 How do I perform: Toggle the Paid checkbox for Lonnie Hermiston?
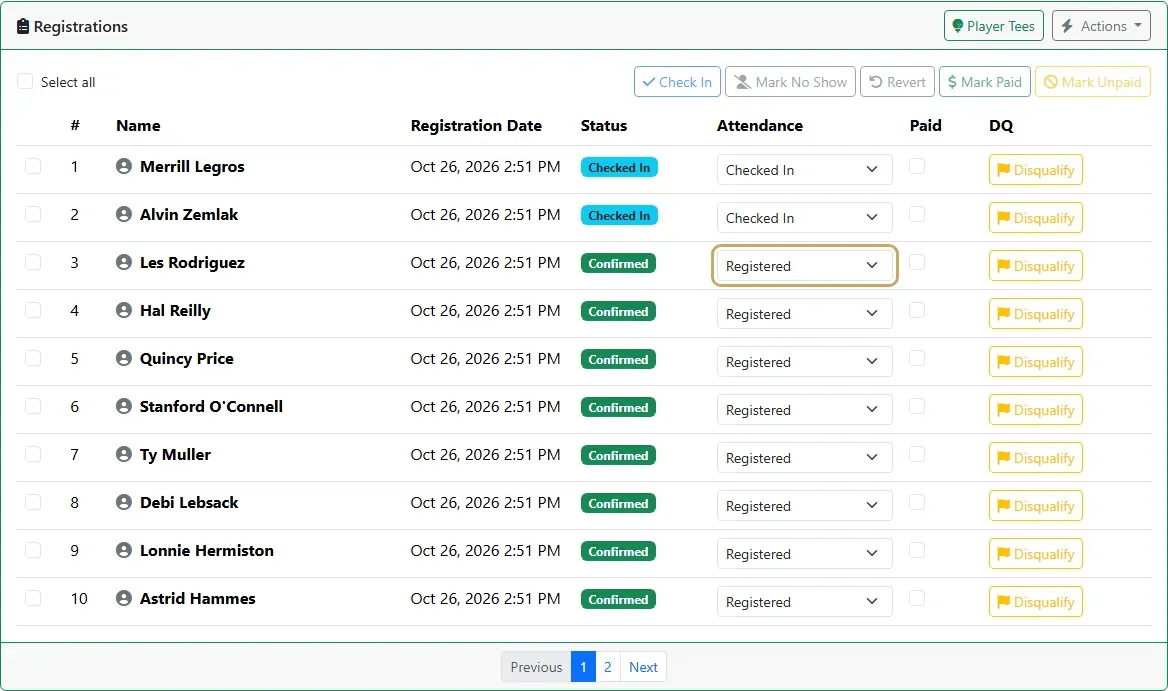click(917, 550)
